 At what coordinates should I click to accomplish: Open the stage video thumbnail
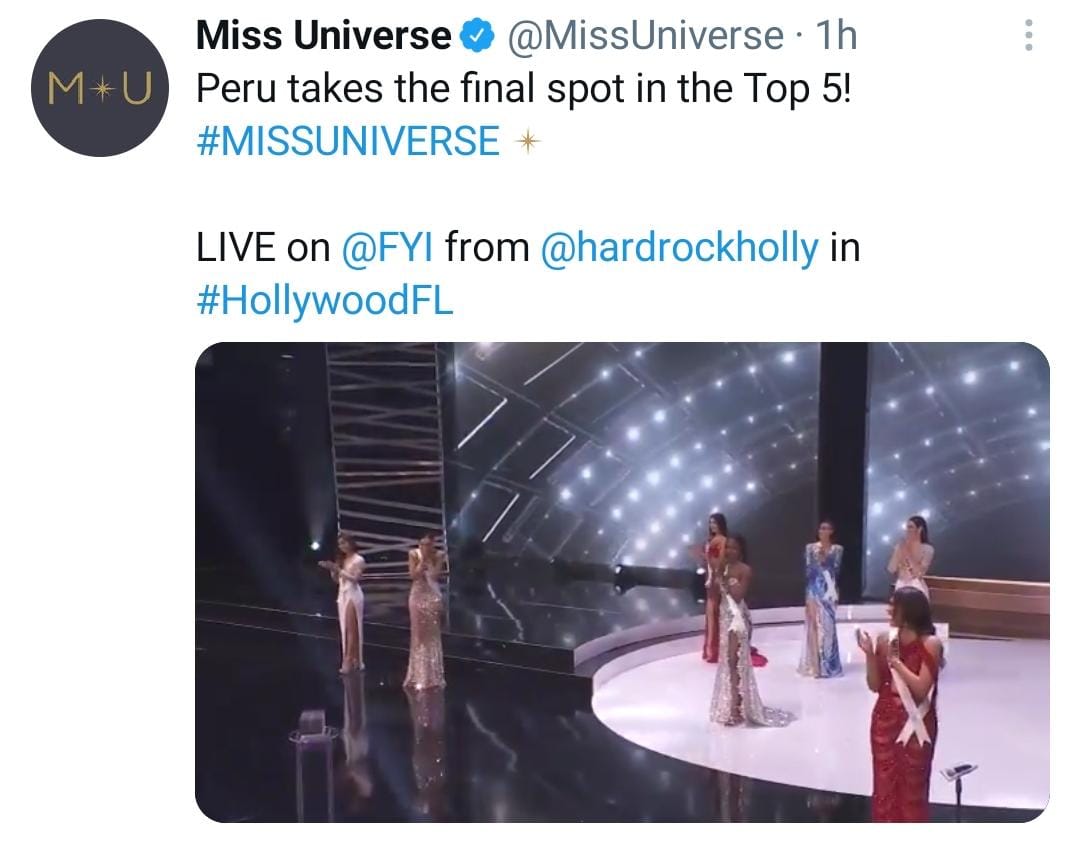point(621,582)
